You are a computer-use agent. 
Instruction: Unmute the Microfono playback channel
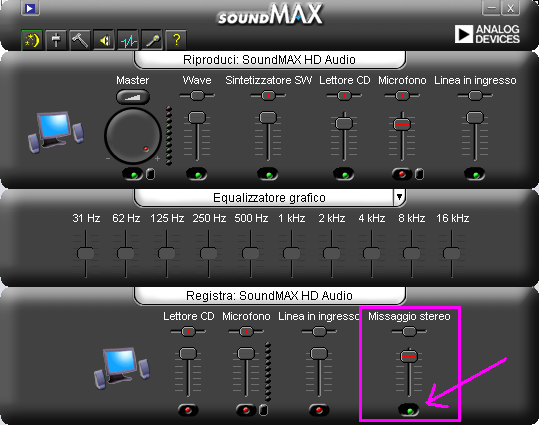402,174
